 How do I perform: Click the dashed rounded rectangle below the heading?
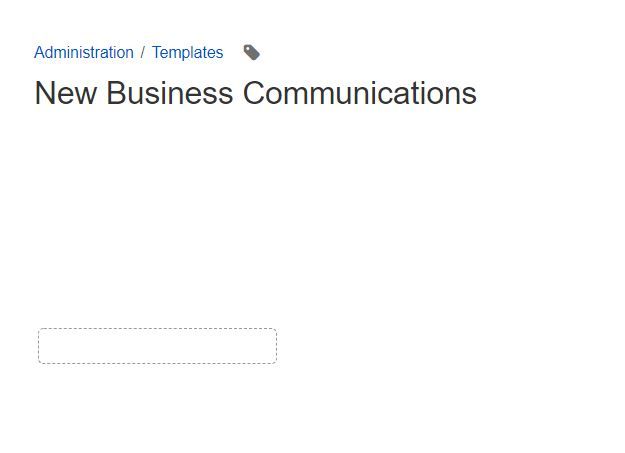coord(157,346)
